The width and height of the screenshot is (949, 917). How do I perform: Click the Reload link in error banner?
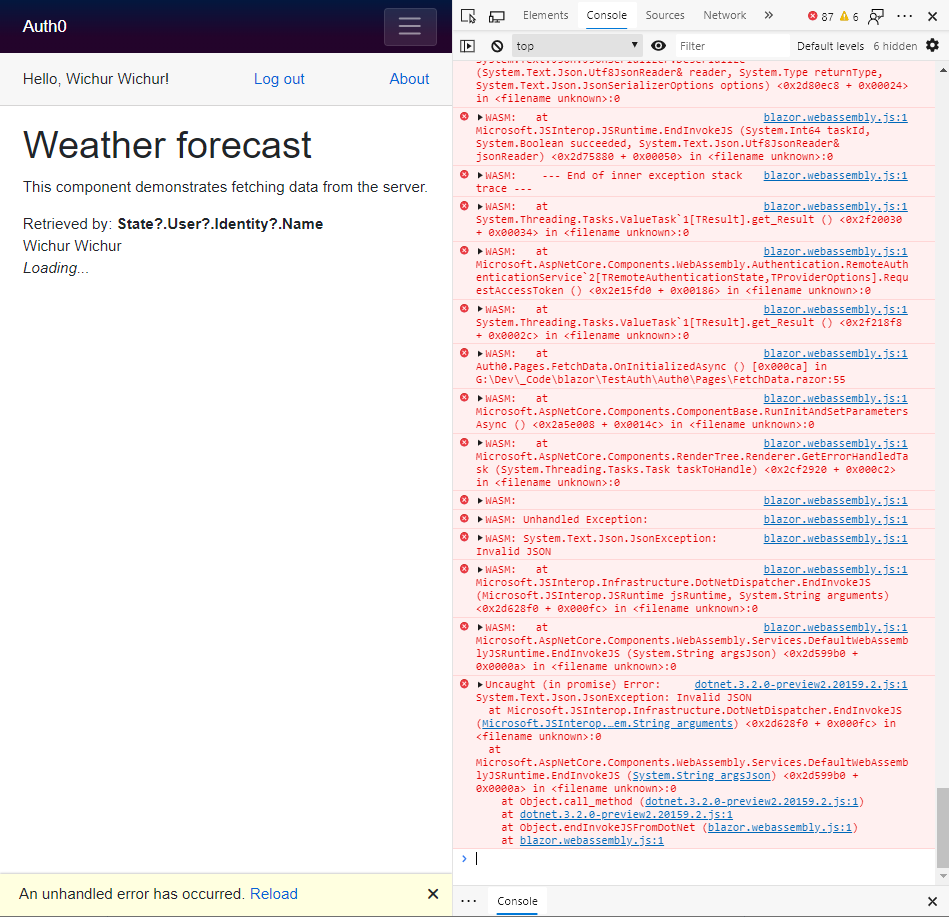pyautogui.click(x=274, y=894)
